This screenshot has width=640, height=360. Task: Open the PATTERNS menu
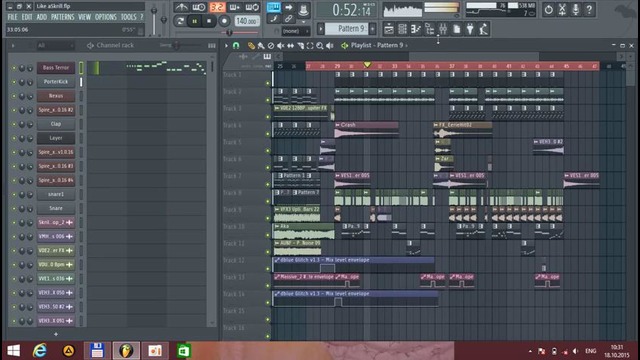pos(62,17)
